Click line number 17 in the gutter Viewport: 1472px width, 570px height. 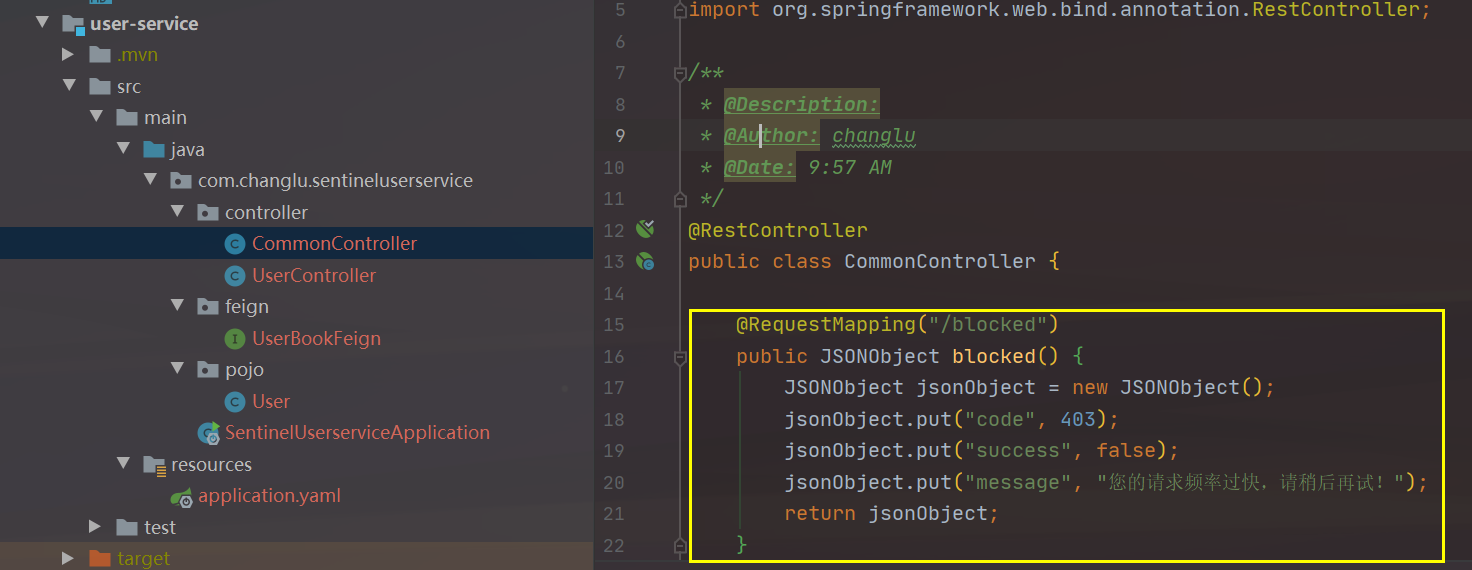pos(614,387)
